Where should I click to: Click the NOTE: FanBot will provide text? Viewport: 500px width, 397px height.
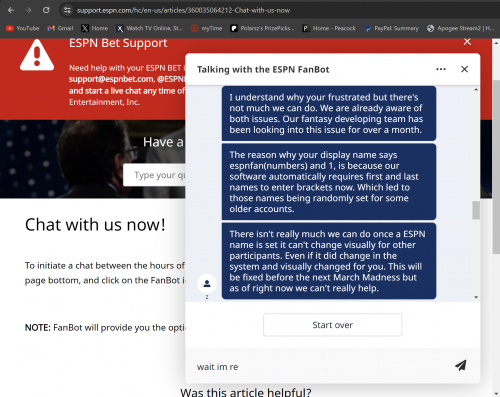click(x=105, y=328)
